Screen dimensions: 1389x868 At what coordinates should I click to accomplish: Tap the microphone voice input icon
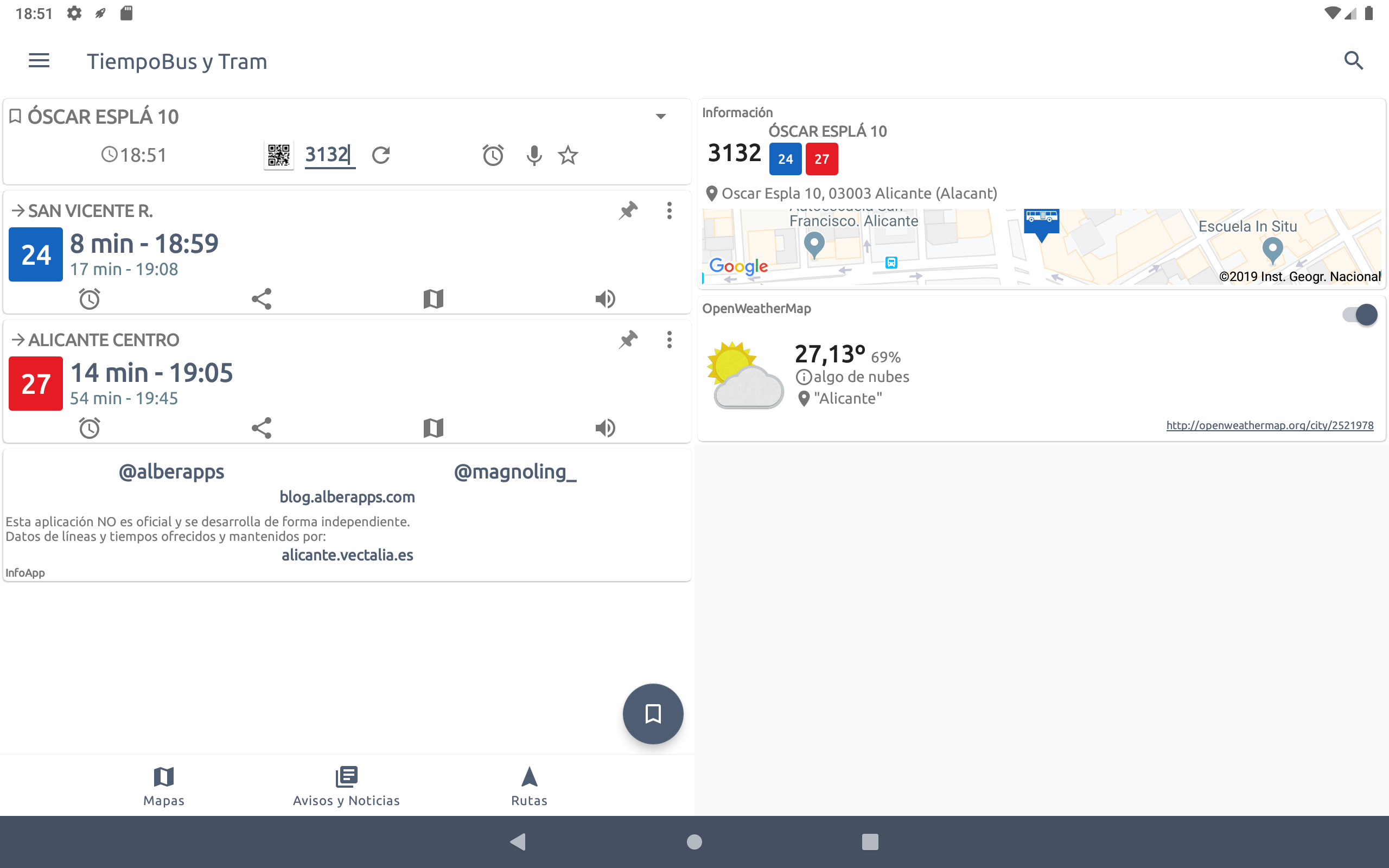(534, 155)
